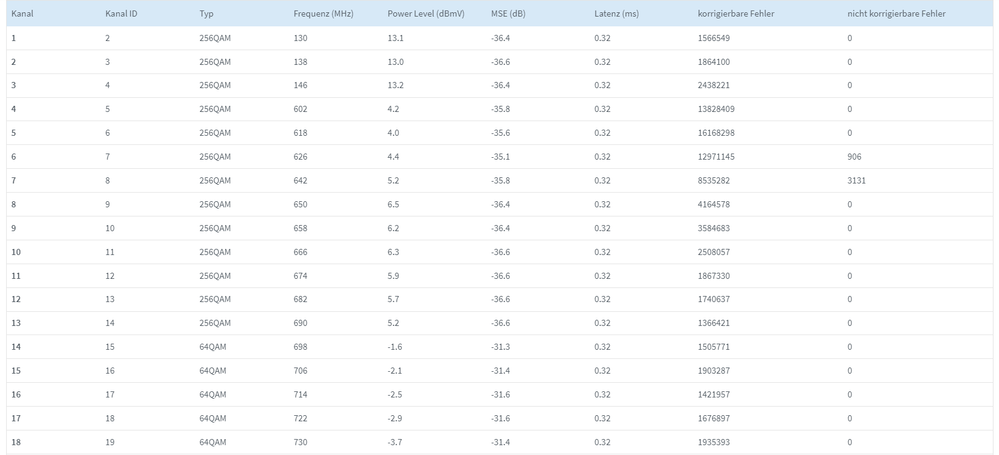The width and height of the screenshot is (999, 455).
Task: Click the "Kanal ID" column header
Action: click(121, 14)
